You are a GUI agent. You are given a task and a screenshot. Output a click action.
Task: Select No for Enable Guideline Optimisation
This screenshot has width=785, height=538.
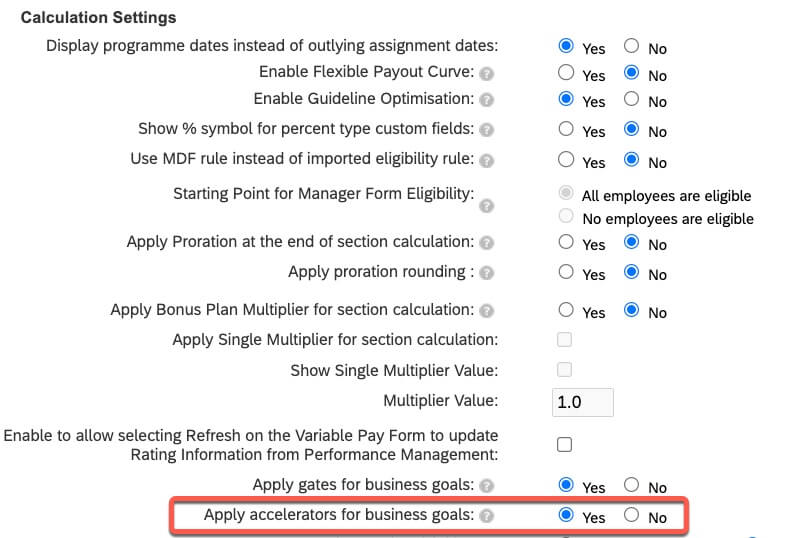pyautogui.click(x=631, y=98)
